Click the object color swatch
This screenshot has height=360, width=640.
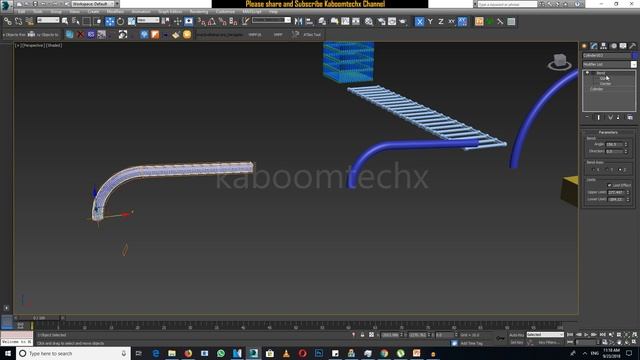[x=635, y=56]
